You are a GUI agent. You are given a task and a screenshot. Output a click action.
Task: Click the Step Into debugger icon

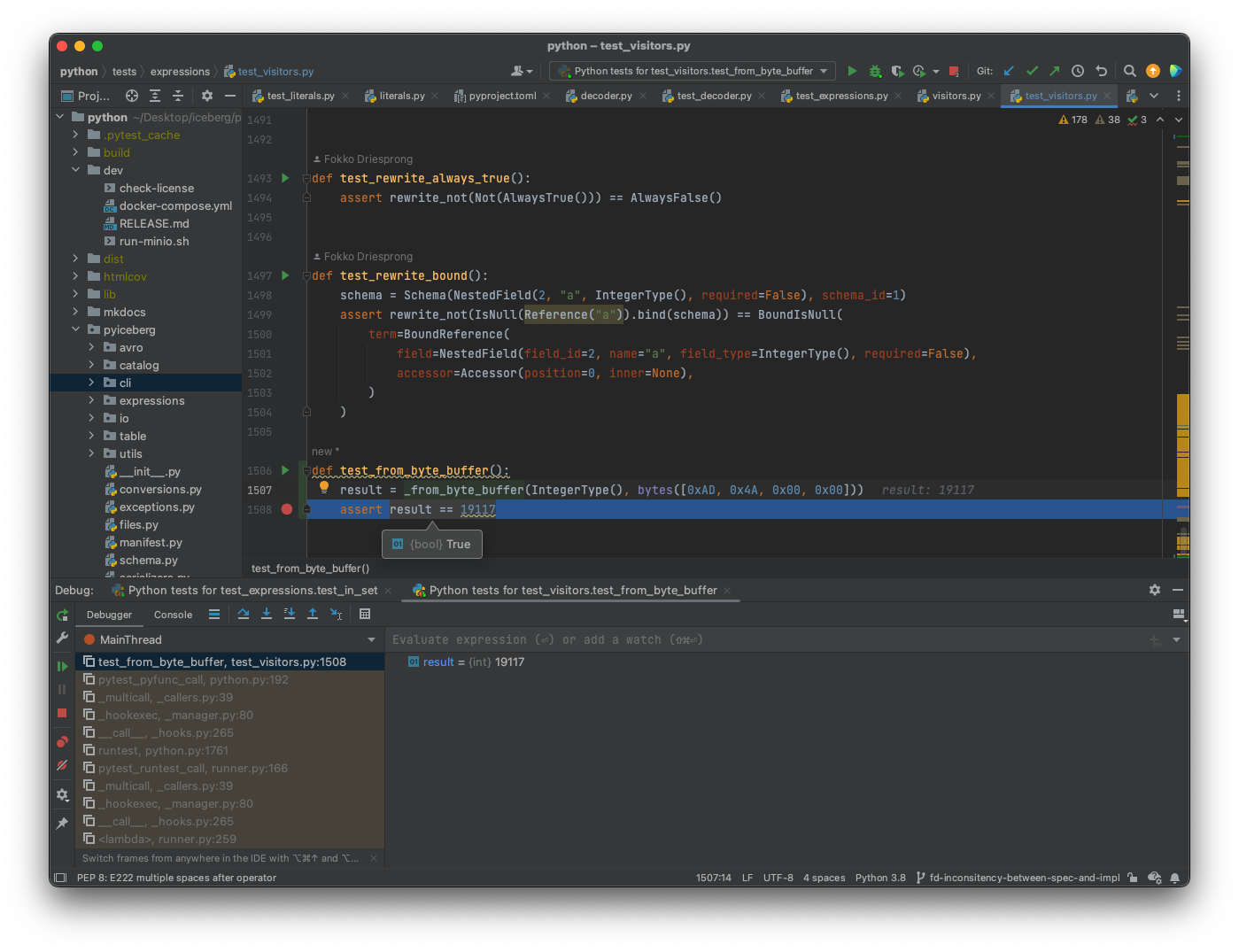click(x=267, y=614)
